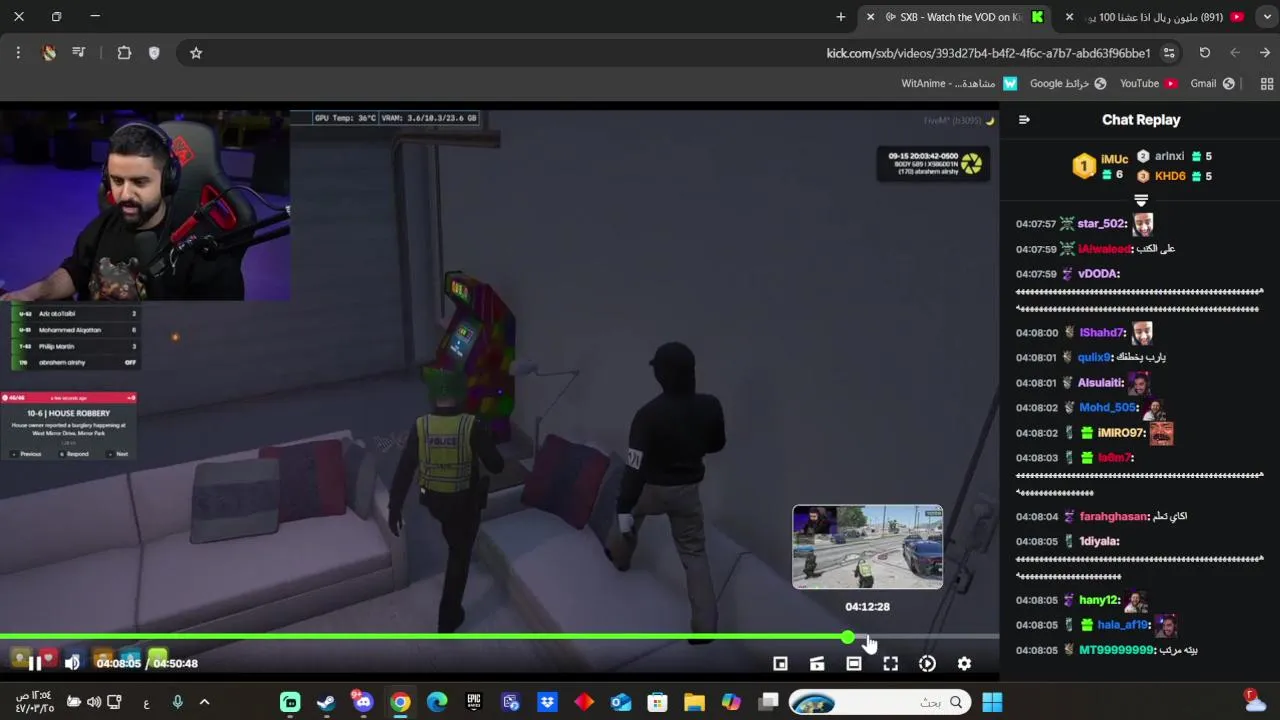Open star_502 chat username
This screenshot has height=720, width=1280.
1102,224
